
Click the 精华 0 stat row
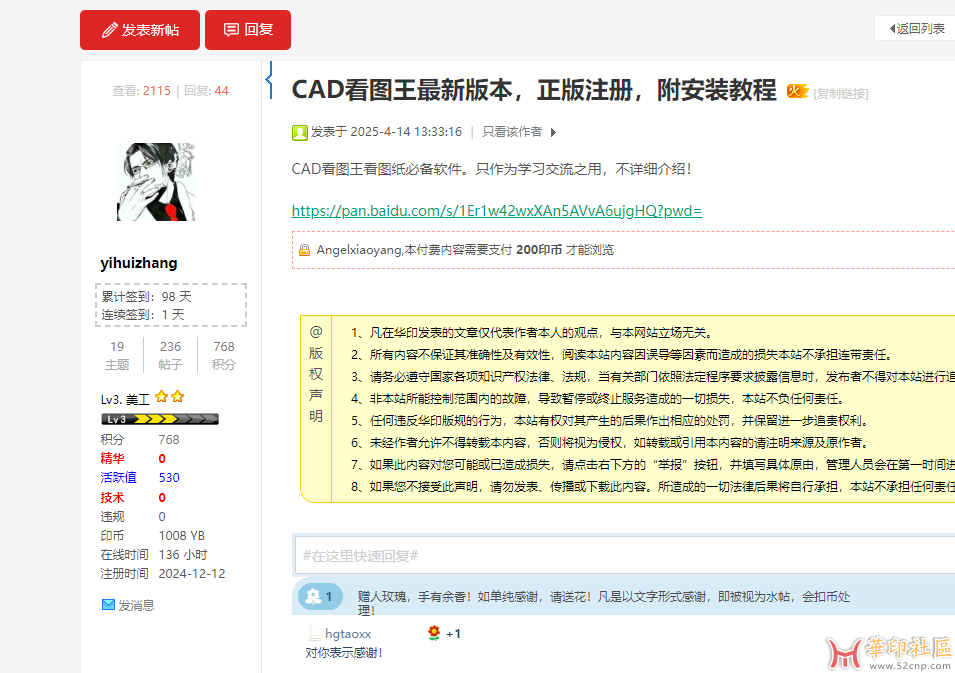click(x=133, y=459)
